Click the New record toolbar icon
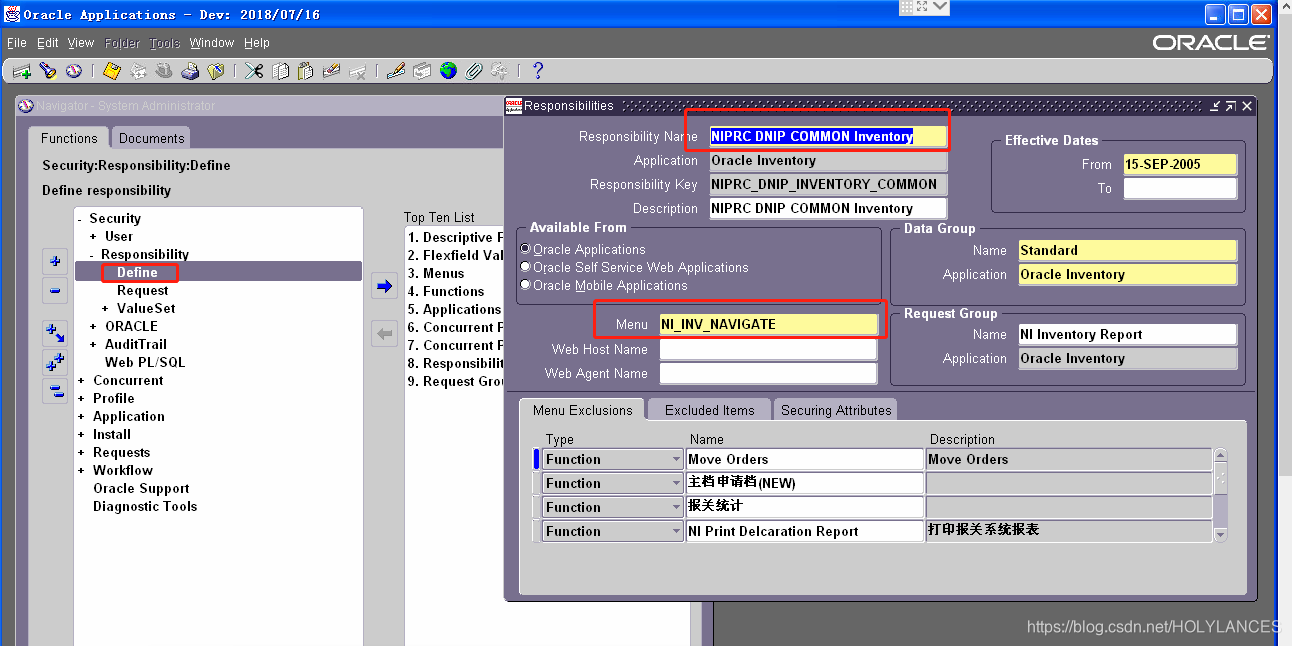1292x646 pixels. [22, 71]
